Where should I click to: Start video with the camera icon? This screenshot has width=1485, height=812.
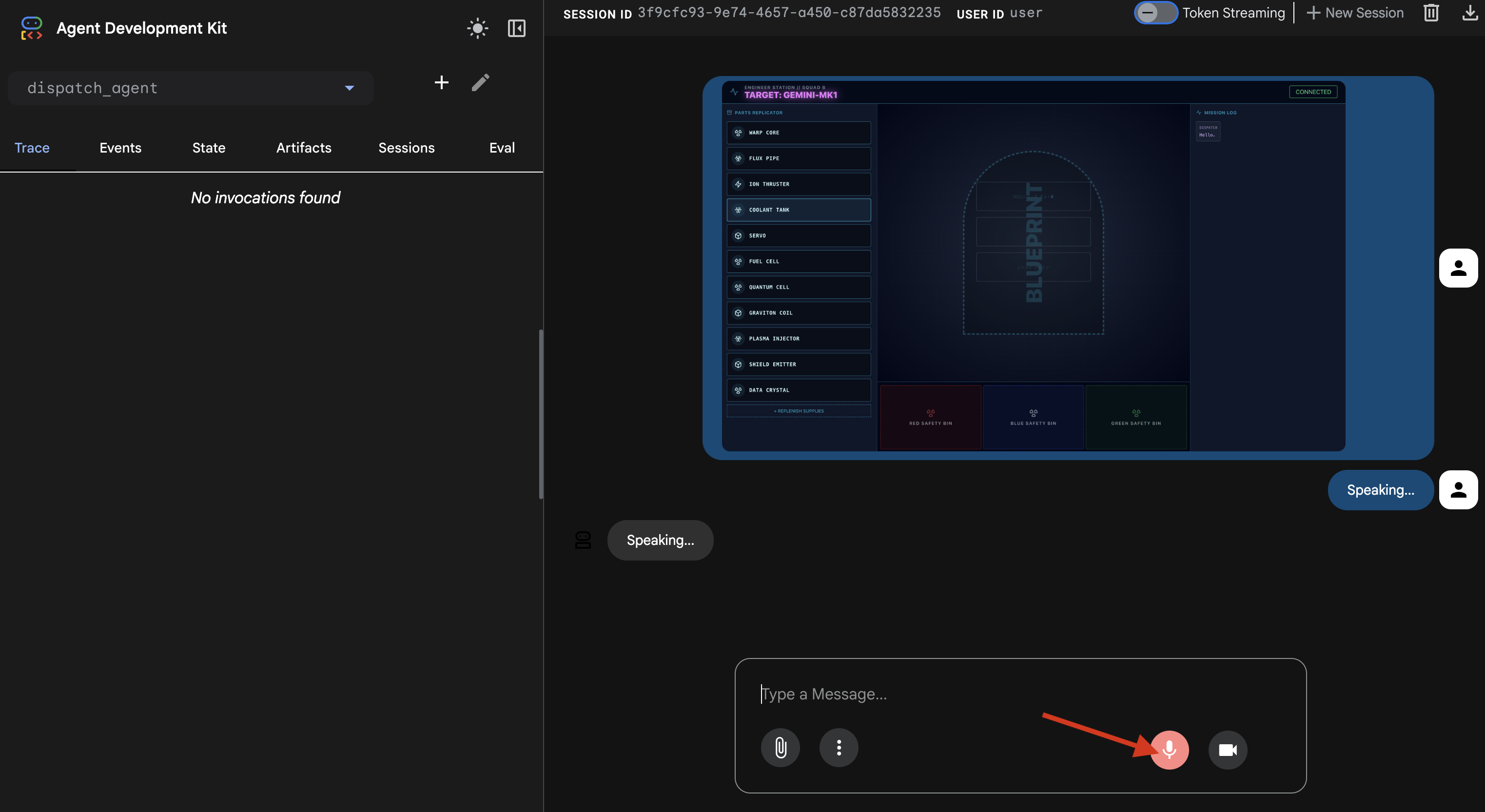pyautogui.click(x=1227, y=750)
